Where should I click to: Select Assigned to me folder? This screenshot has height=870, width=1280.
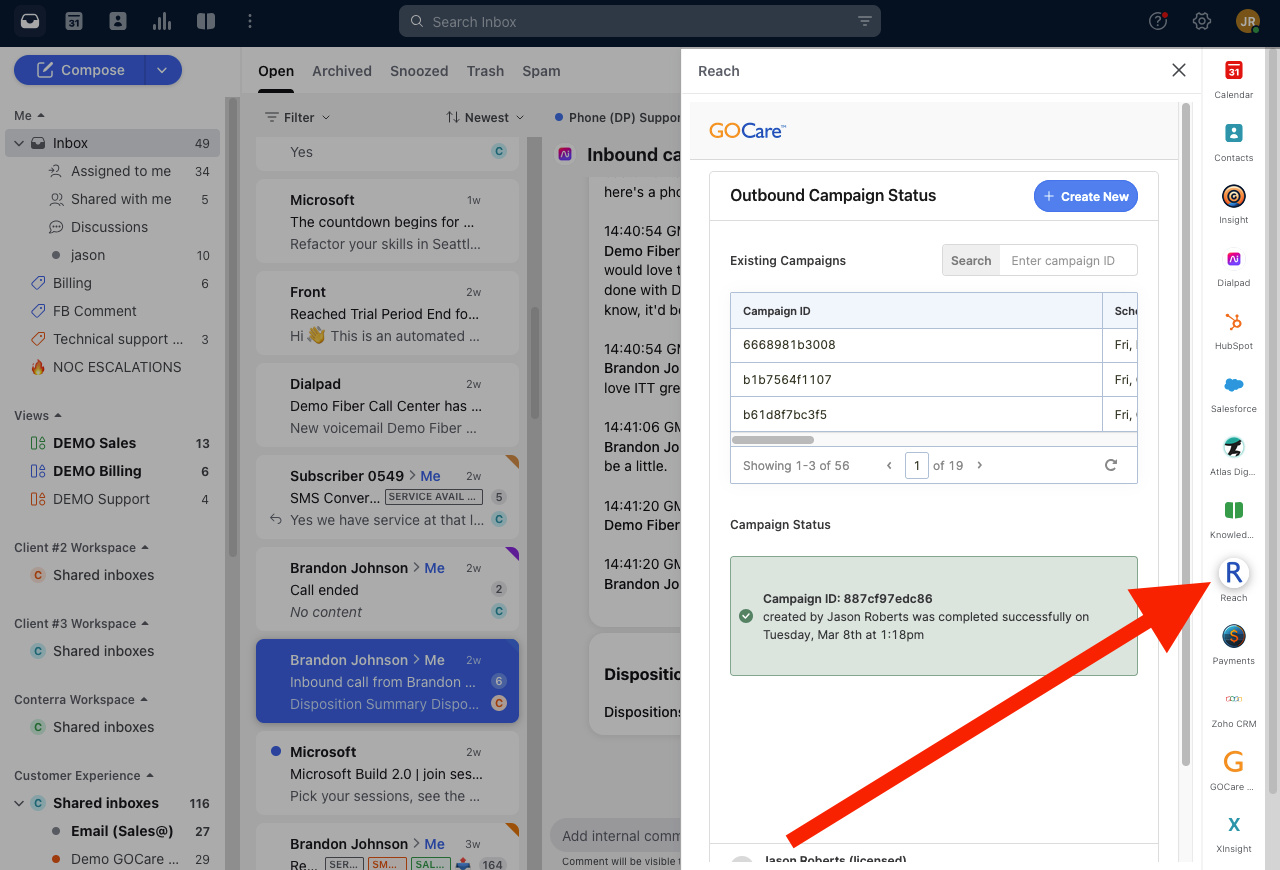[121, 171]
